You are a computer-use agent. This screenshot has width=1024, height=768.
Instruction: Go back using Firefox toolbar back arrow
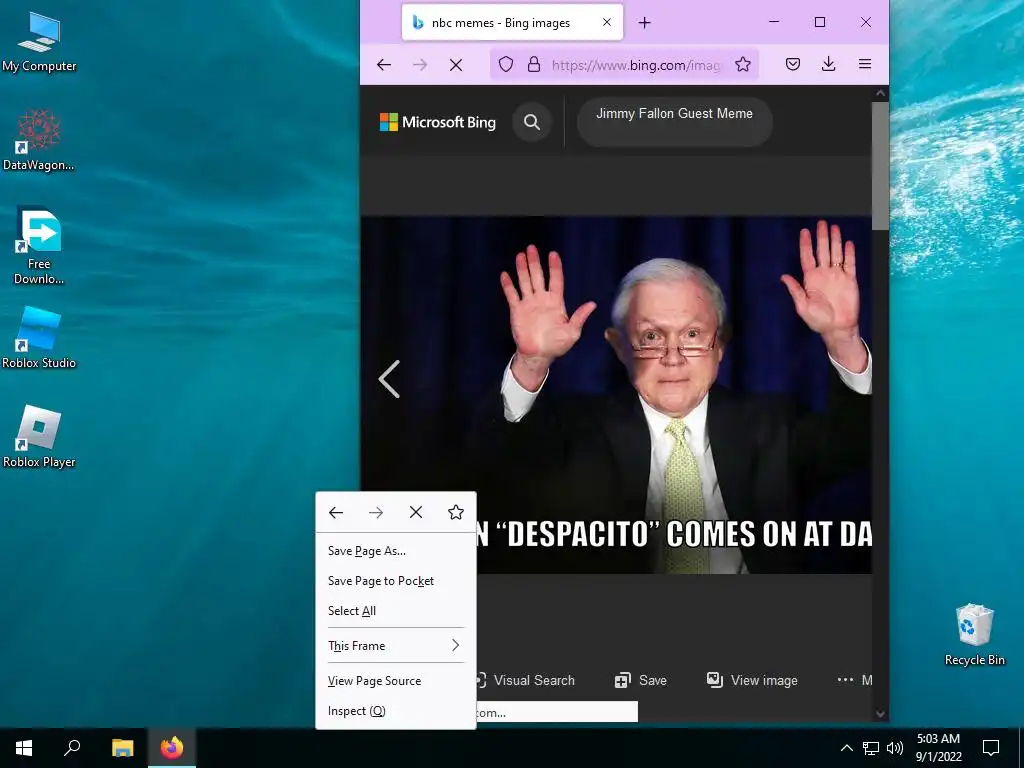(384, 64)
